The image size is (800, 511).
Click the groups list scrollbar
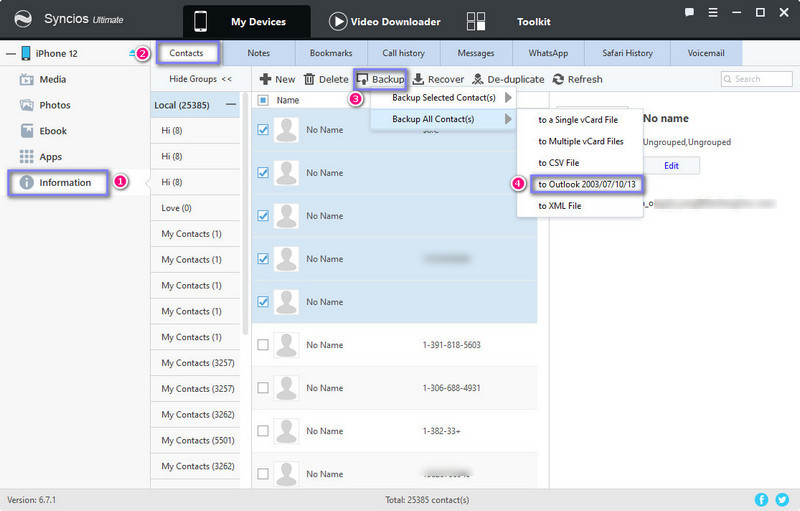click(245, 213)
